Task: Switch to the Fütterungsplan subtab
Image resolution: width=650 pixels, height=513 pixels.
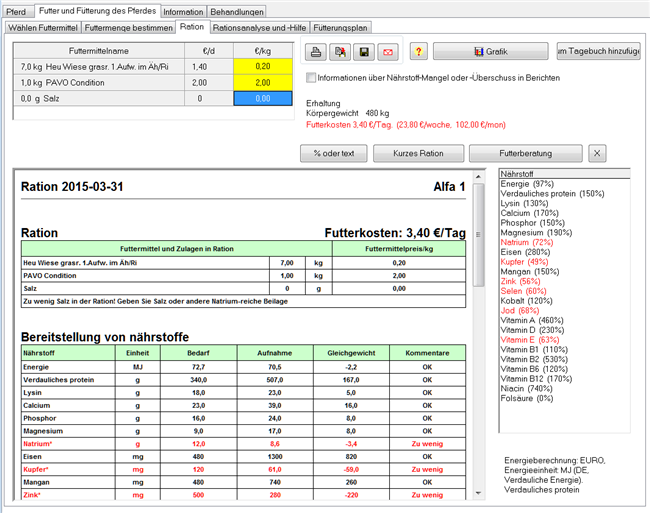Action: 340,28
